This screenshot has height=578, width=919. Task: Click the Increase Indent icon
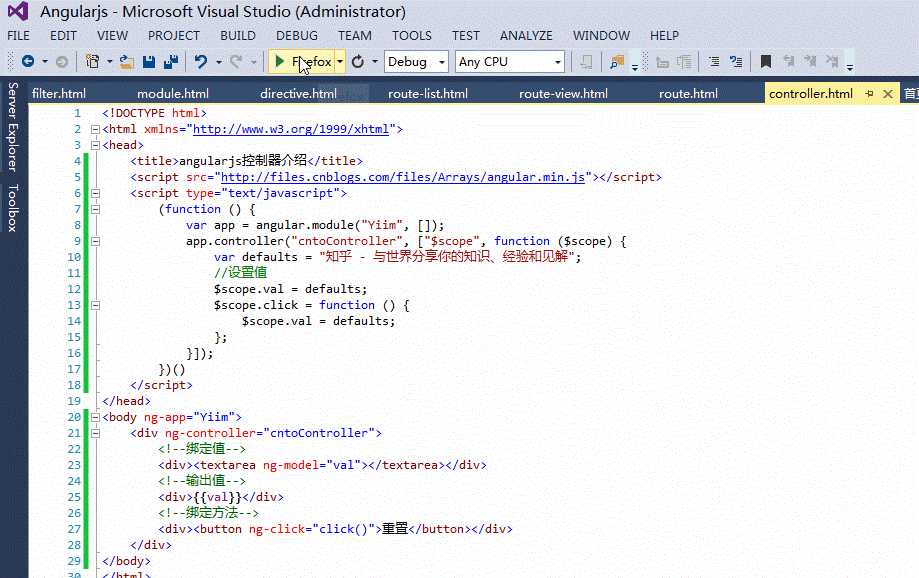point(684,62)
